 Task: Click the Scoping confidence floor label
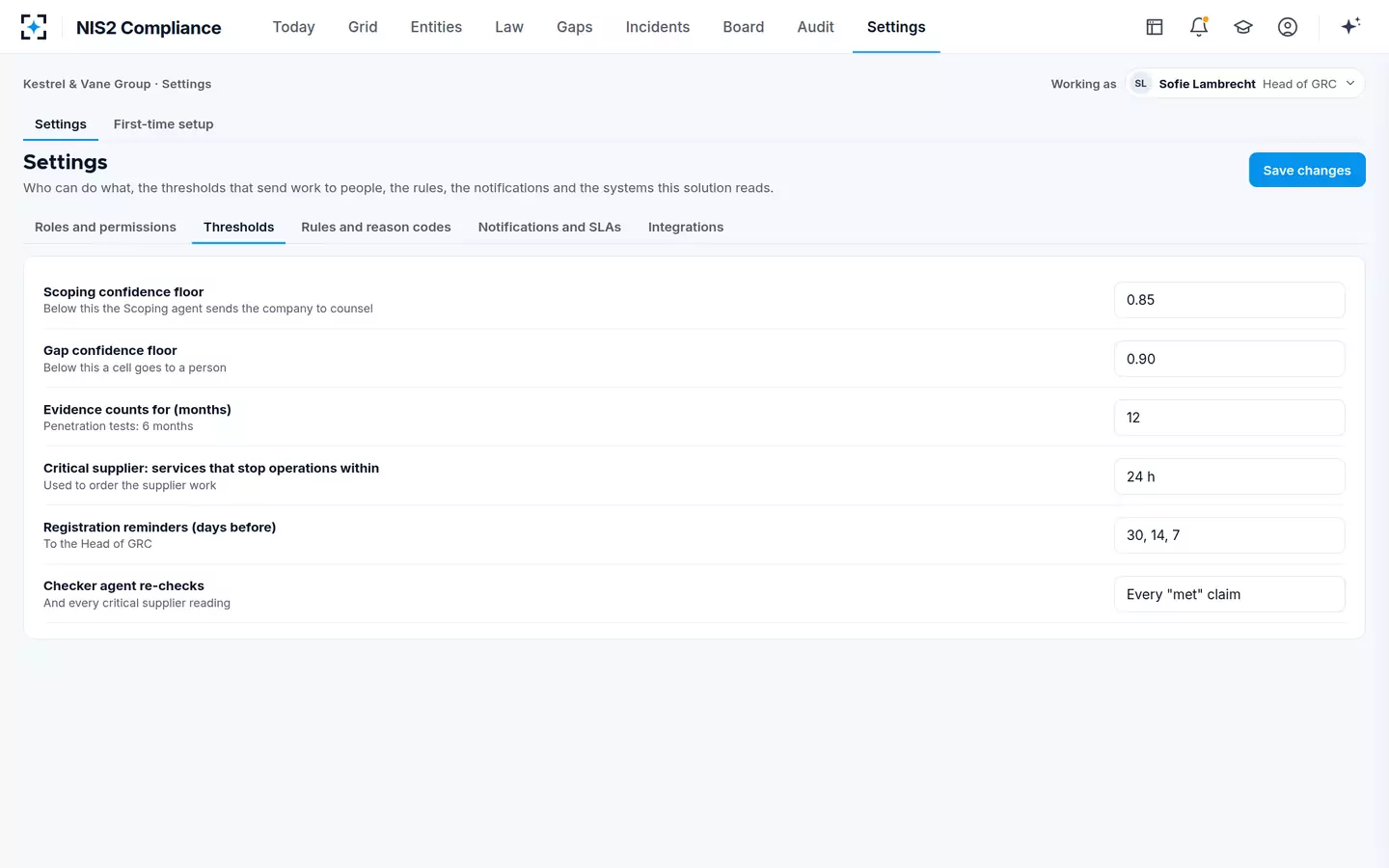pyautogui.click(x=123, y=292)
